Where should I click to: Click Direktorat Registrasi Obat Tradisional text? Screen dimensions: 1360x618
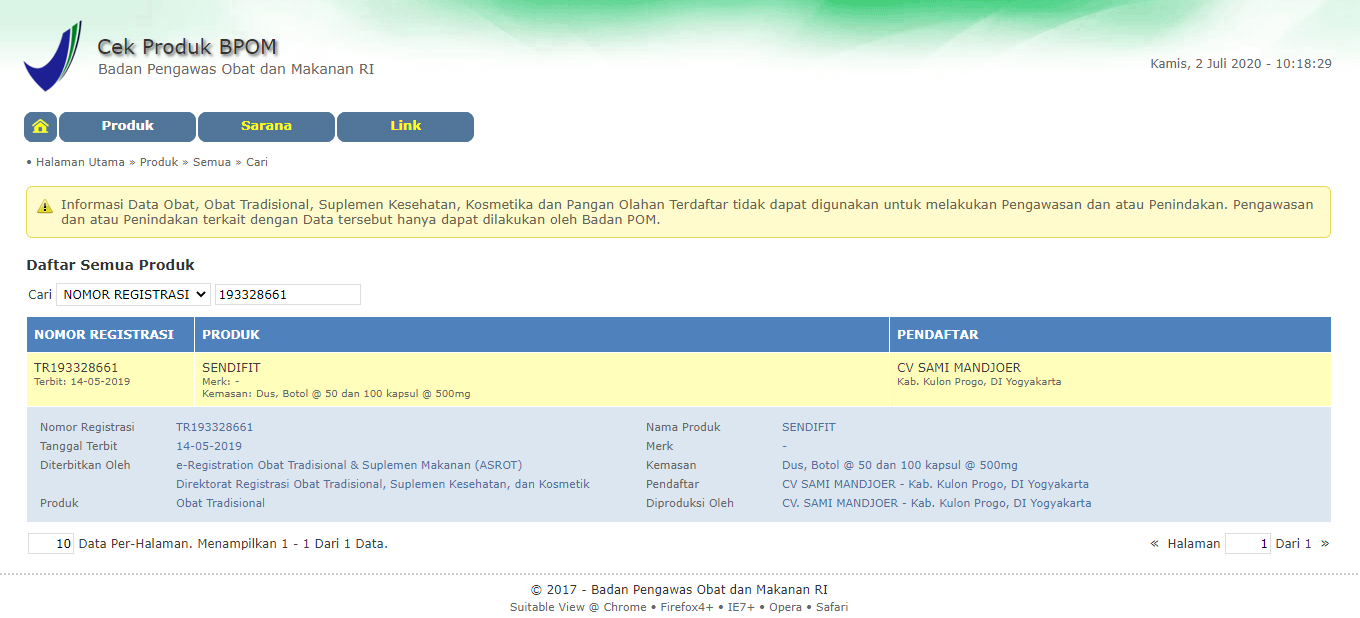(383, 484)
